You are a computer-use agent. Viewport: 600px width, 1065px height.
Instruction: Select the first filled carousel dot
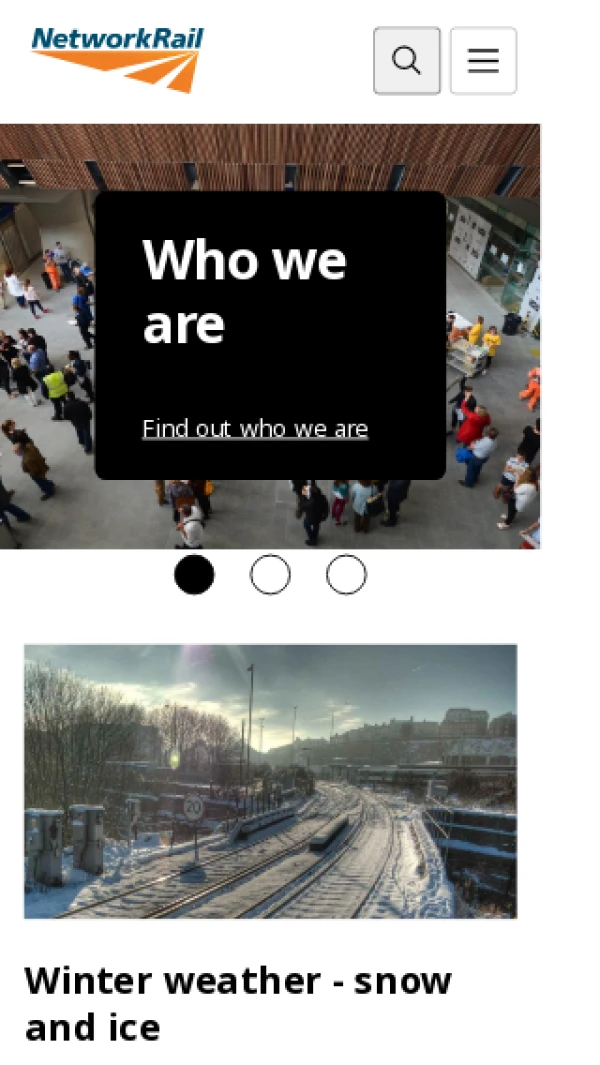click(194, 575)
